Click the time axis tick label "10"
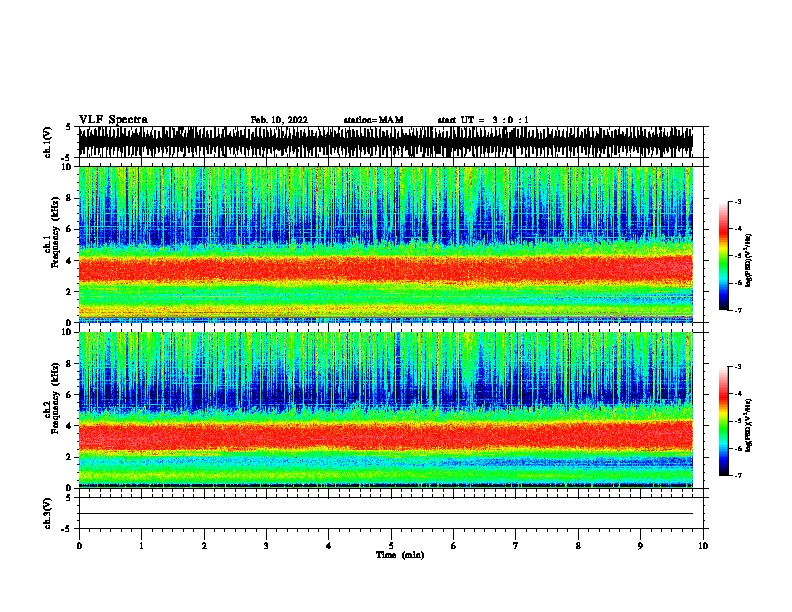The height and width of the screenshot is (612, 792). point(703,546)
